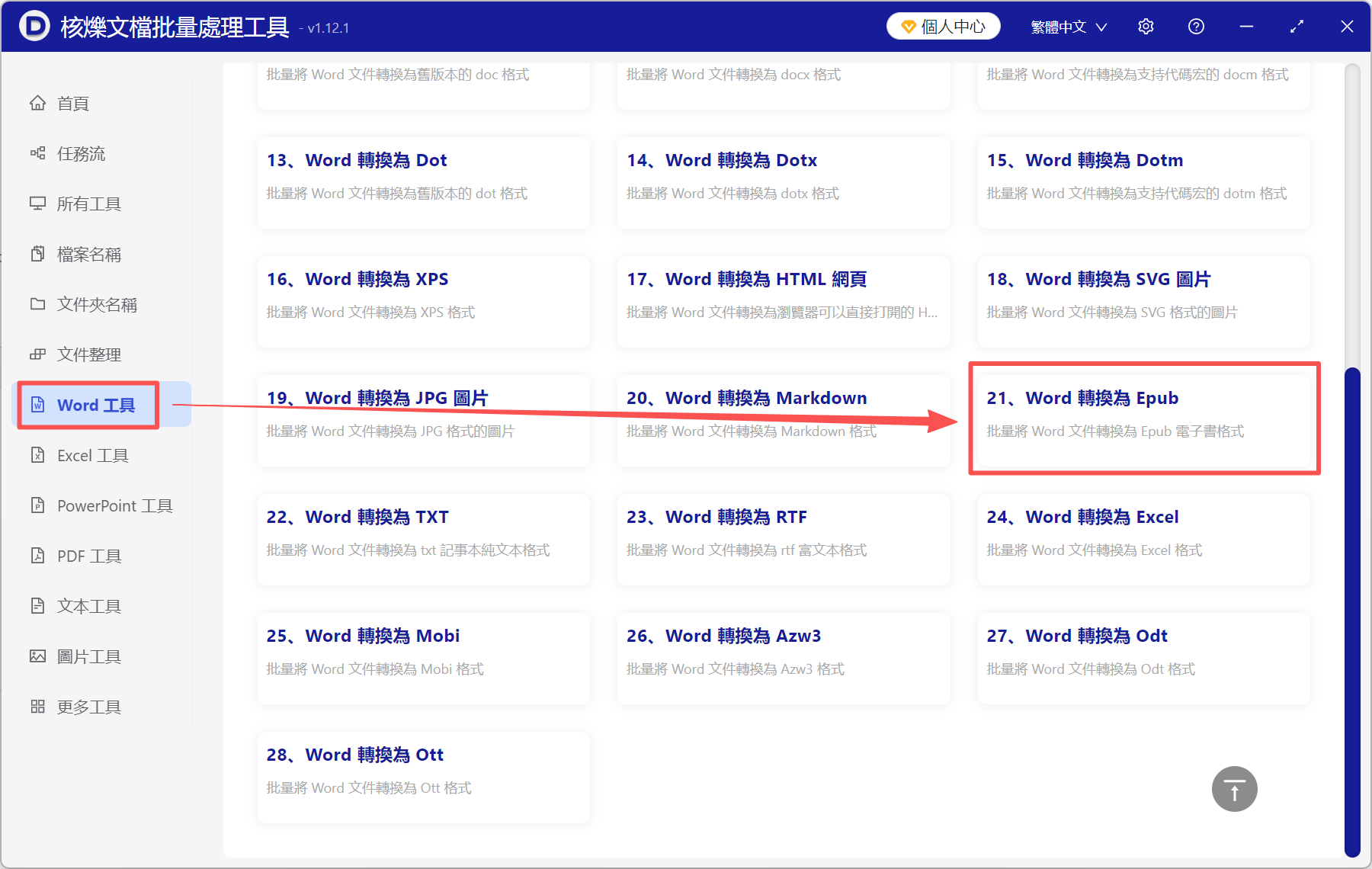Select the PDF 工具 sidebar icon
The image size is (1372, 869).
[x=88, y=556]
